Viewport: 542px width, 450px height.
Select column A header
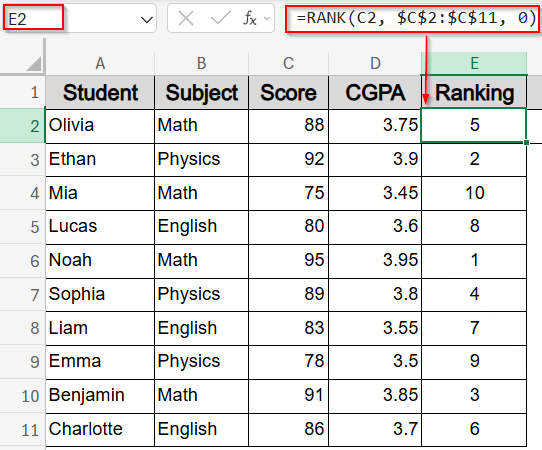coord(100,63)
